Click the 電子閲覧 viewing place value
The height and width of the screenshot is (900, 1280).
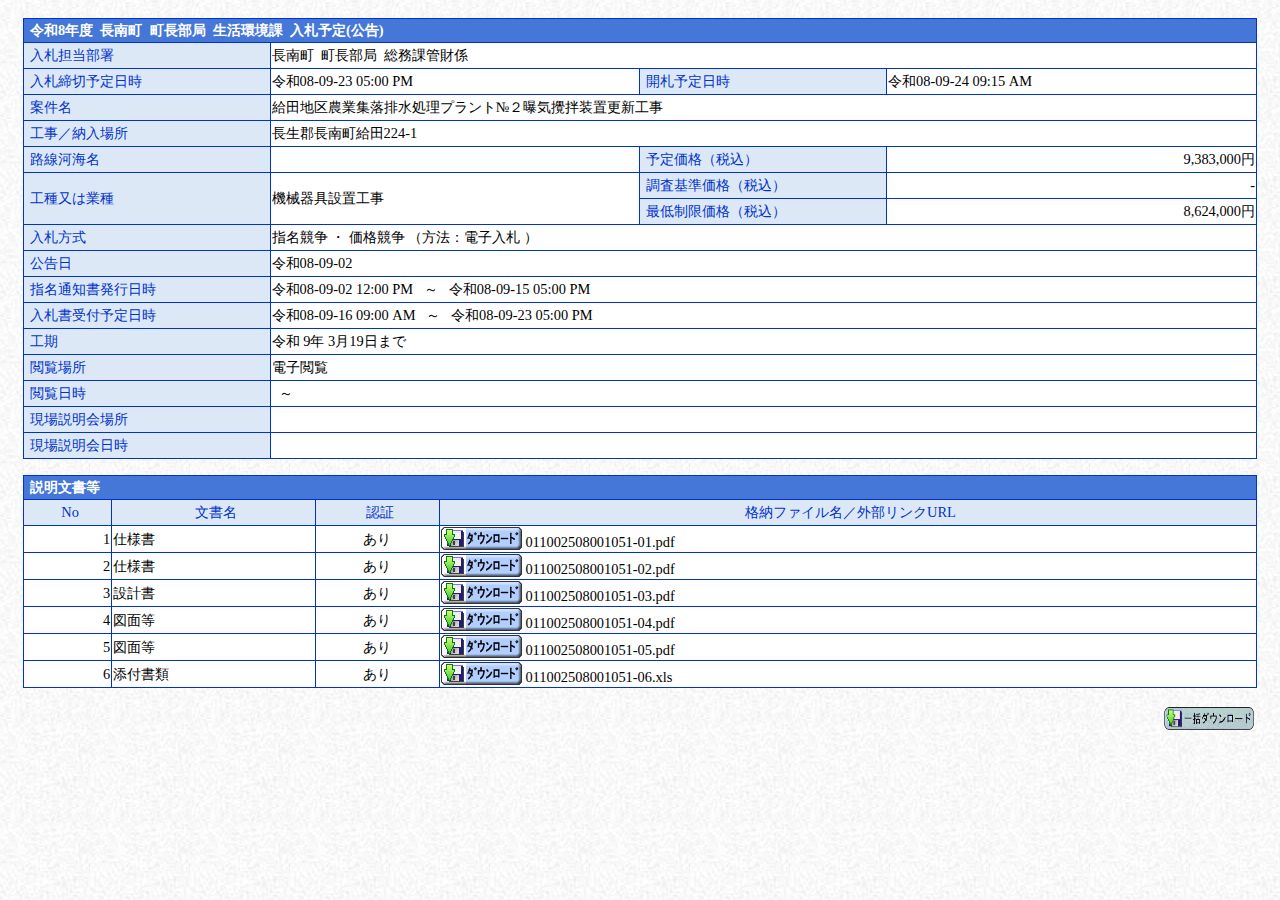tap(300, 367)
